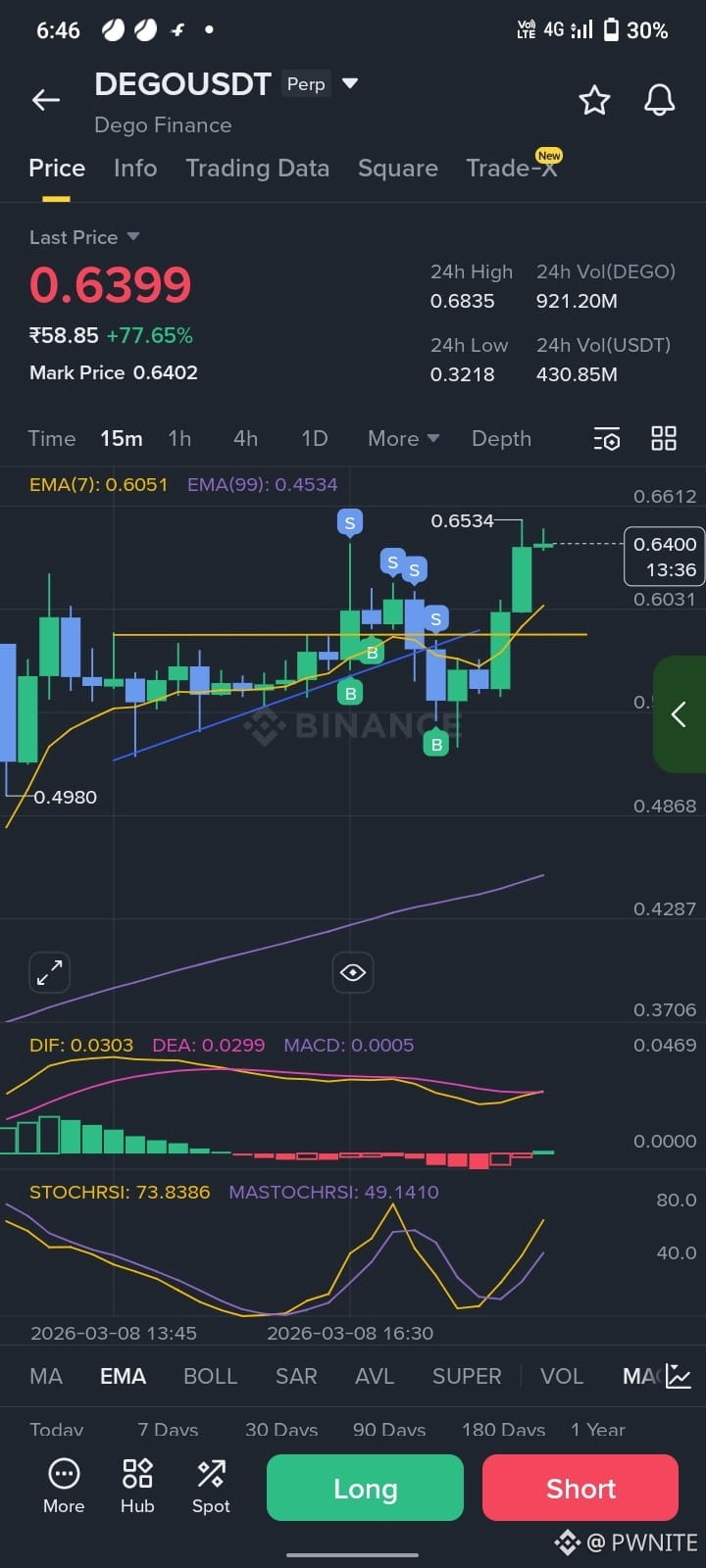Image resolution: width=706 pixels, height=1568 pixels.
Task: Tap the EMA(7) value label
Action: click(98, 484)
